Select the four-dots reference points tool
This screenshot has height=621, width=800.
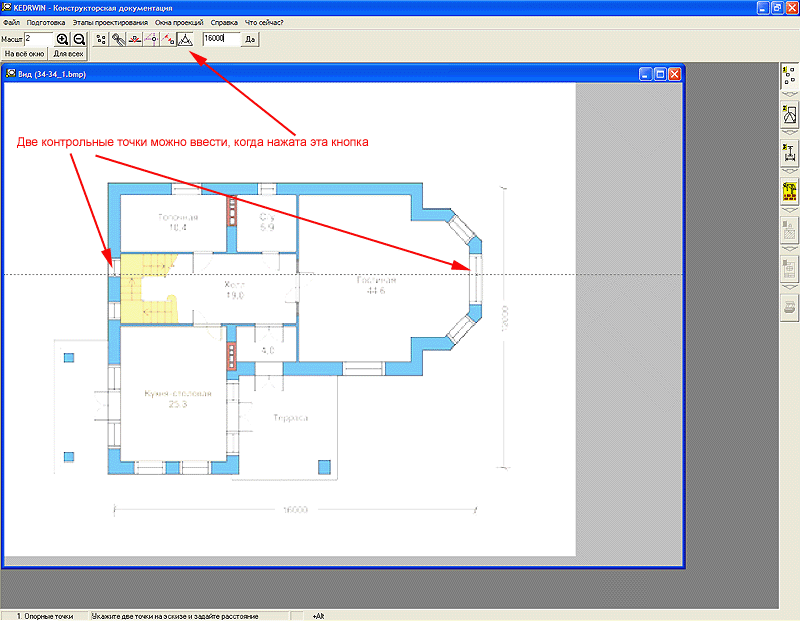tap(101, 39)
